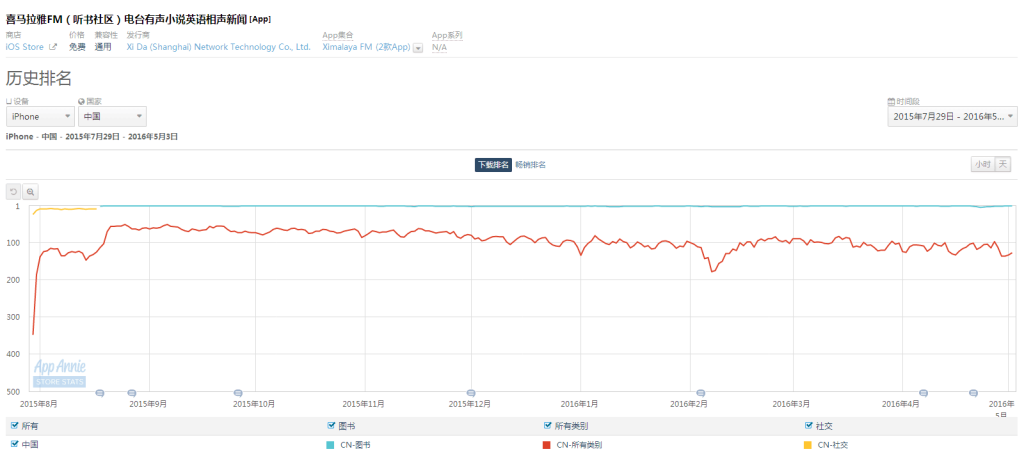The width and height of the screenshot is (1024, 463).
Task: Click the calendar icon beside 时间段
Action: [x=891, y=101]
